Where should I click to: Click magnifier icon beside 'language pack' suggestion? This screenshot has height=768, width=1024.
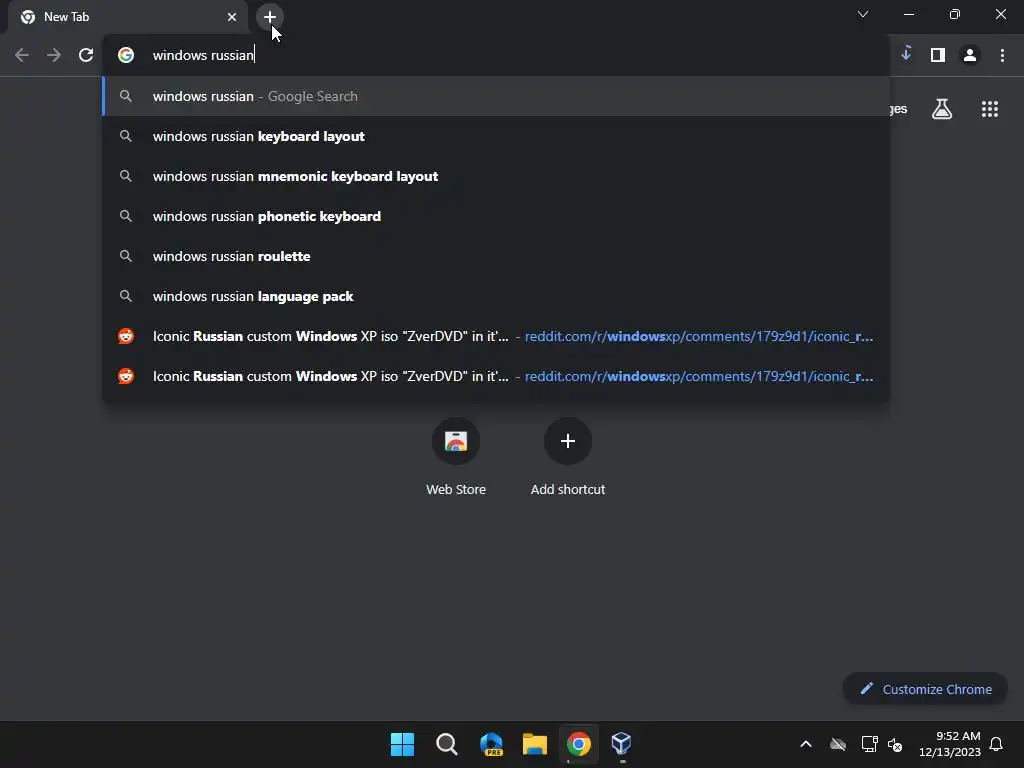[x=126, y=296]
